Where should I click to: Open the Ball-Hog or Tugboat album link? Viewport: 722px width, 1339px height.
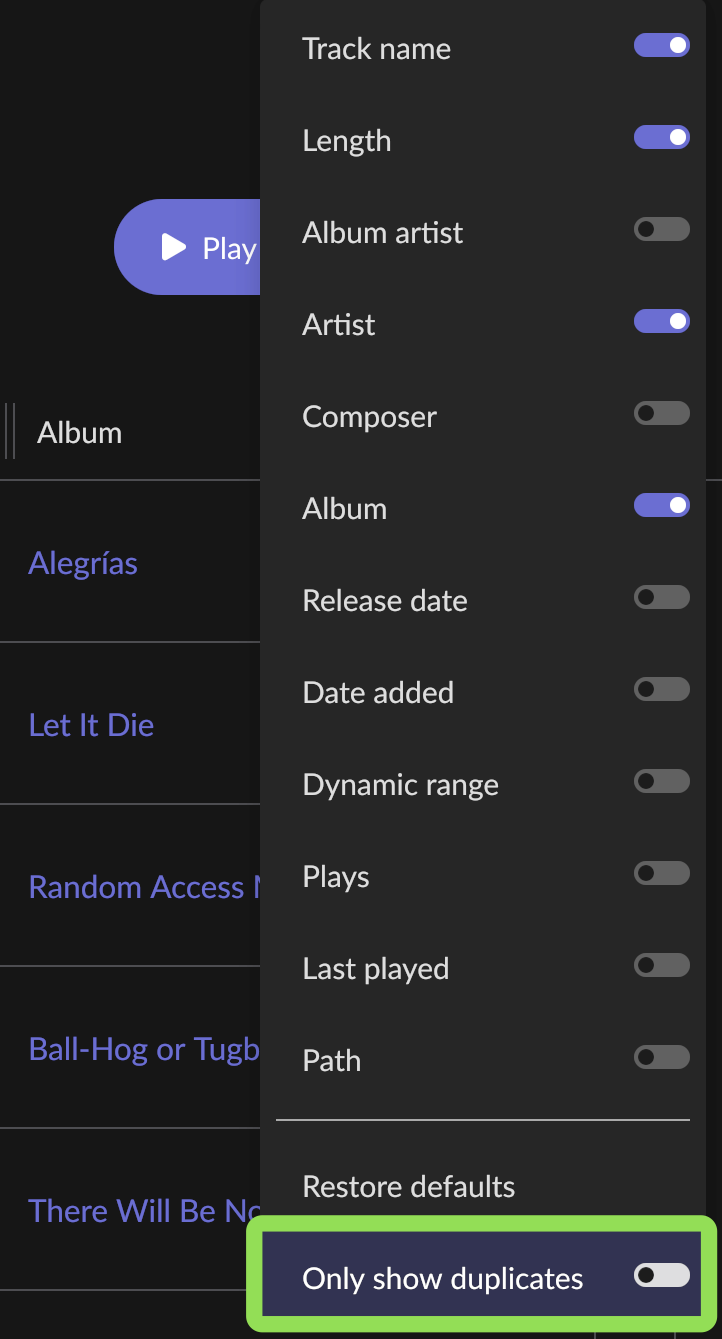point(144,1049)
